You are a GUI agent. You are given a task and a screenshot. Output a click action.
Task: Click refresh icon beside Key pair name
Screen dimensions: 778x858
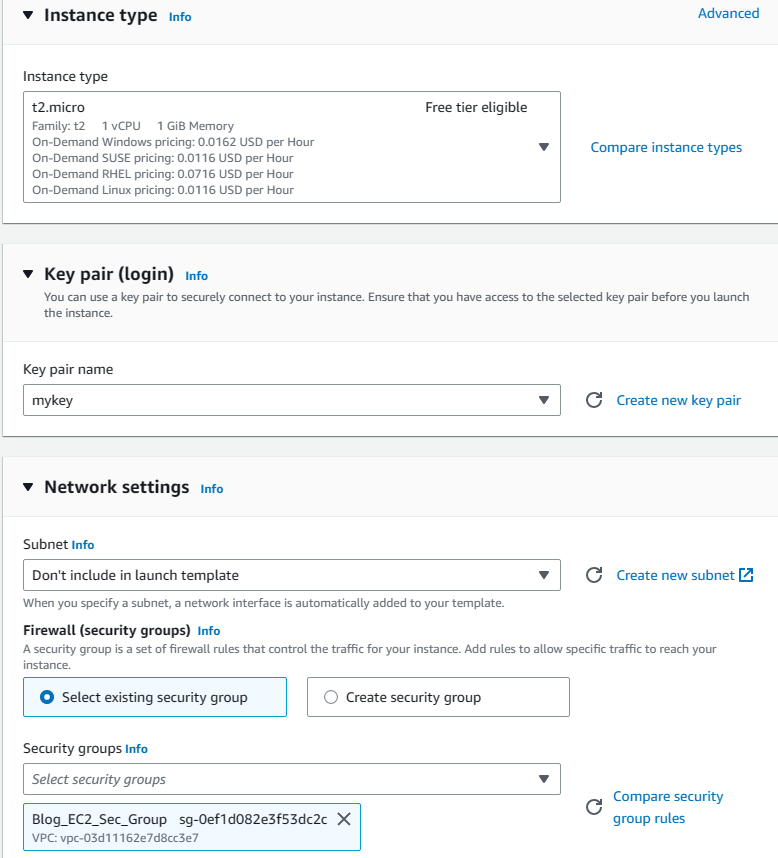pyautogui.click(x=594, y=400)
